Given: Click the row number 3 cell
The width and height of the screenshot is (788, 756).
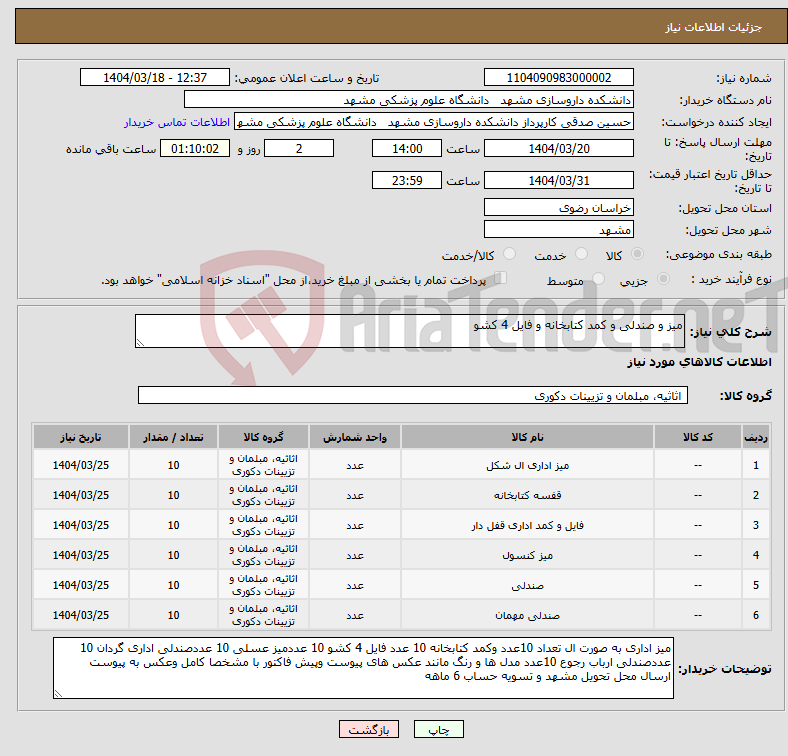Looking at the screenshot, I should coord(756,525).
